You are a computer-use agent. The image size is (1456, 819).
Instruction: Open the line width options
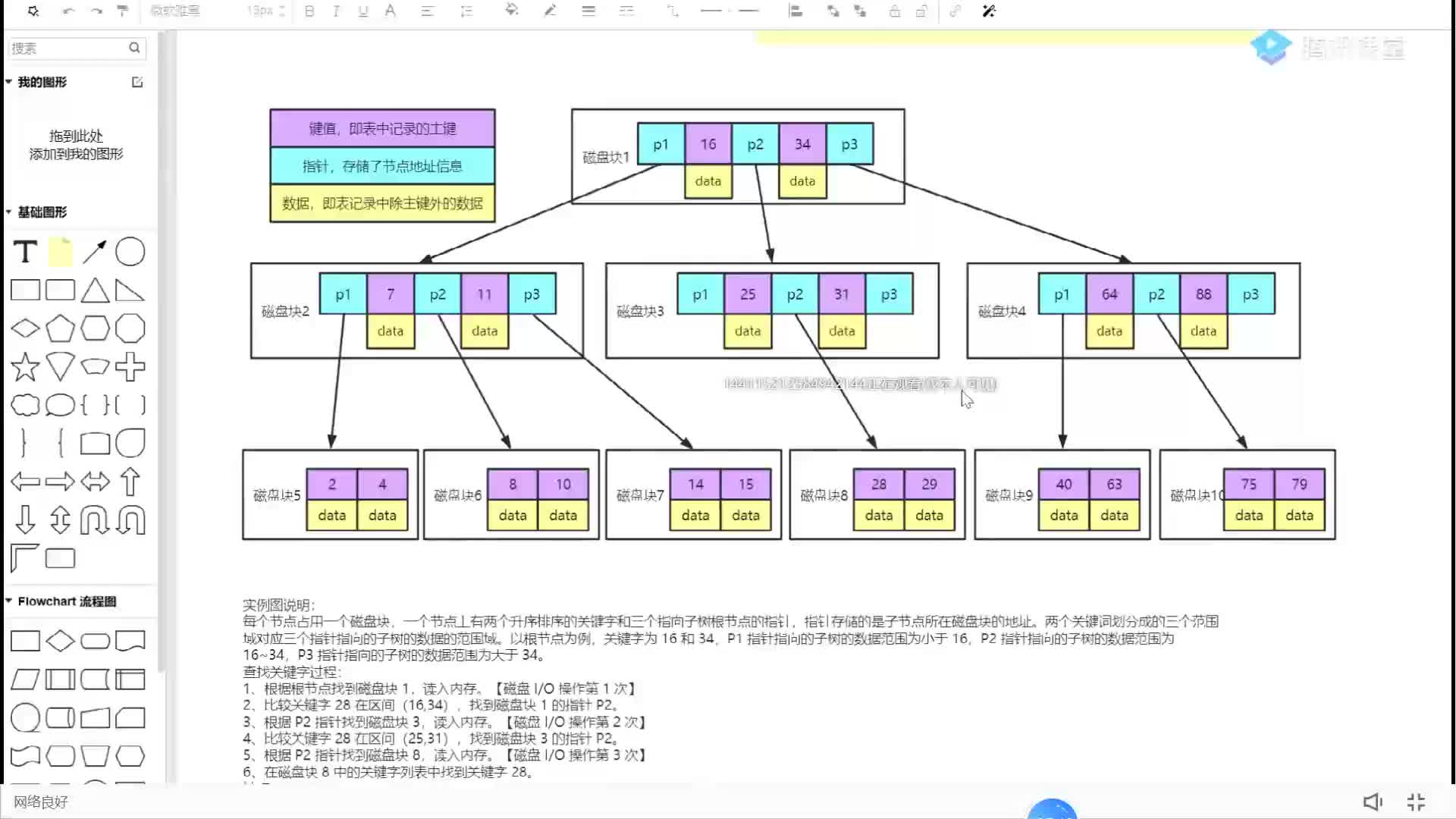588,11
